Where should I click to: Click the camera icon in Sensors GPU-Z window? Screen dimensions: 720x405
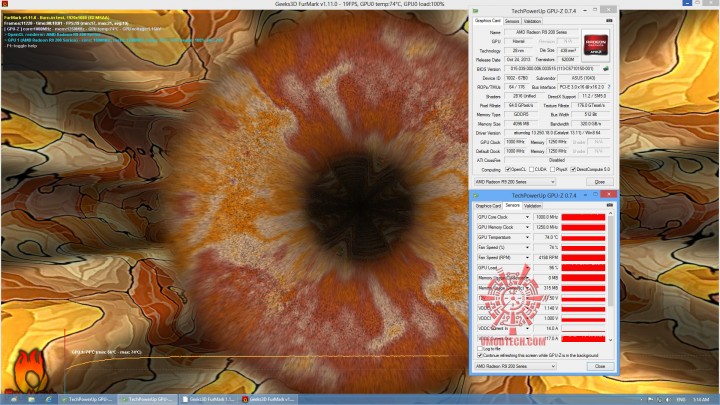609,205
